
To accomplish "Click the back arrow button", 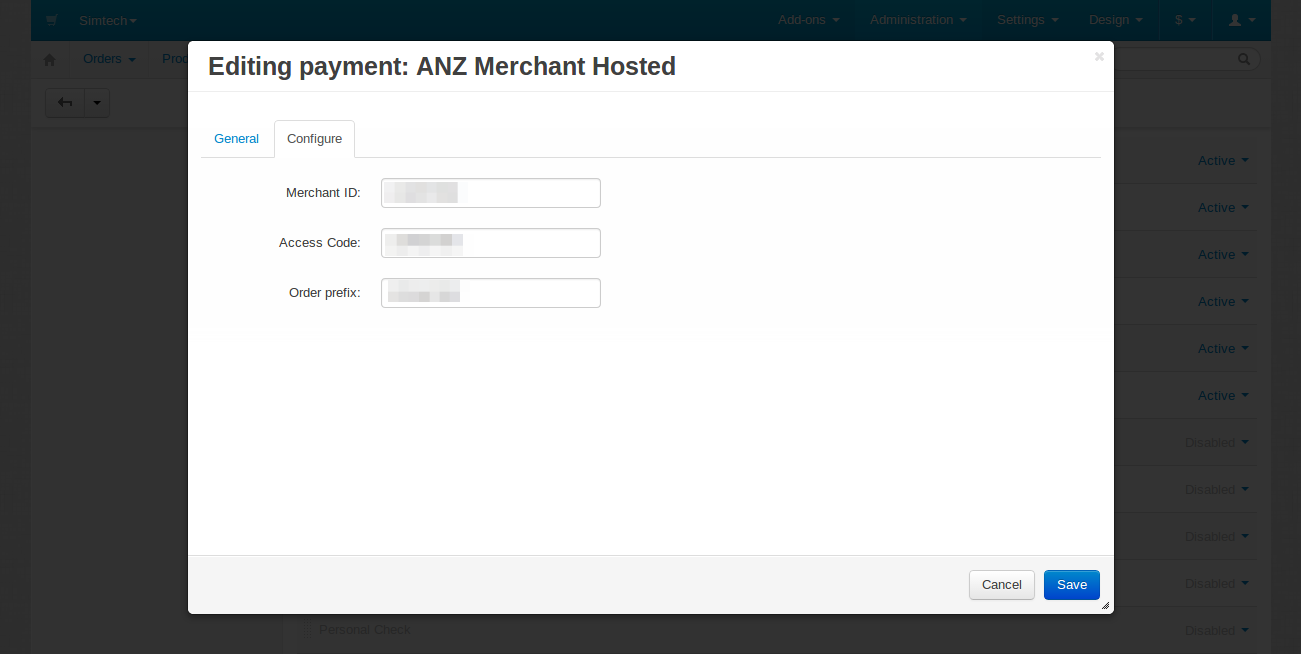I will coord(65,102).
